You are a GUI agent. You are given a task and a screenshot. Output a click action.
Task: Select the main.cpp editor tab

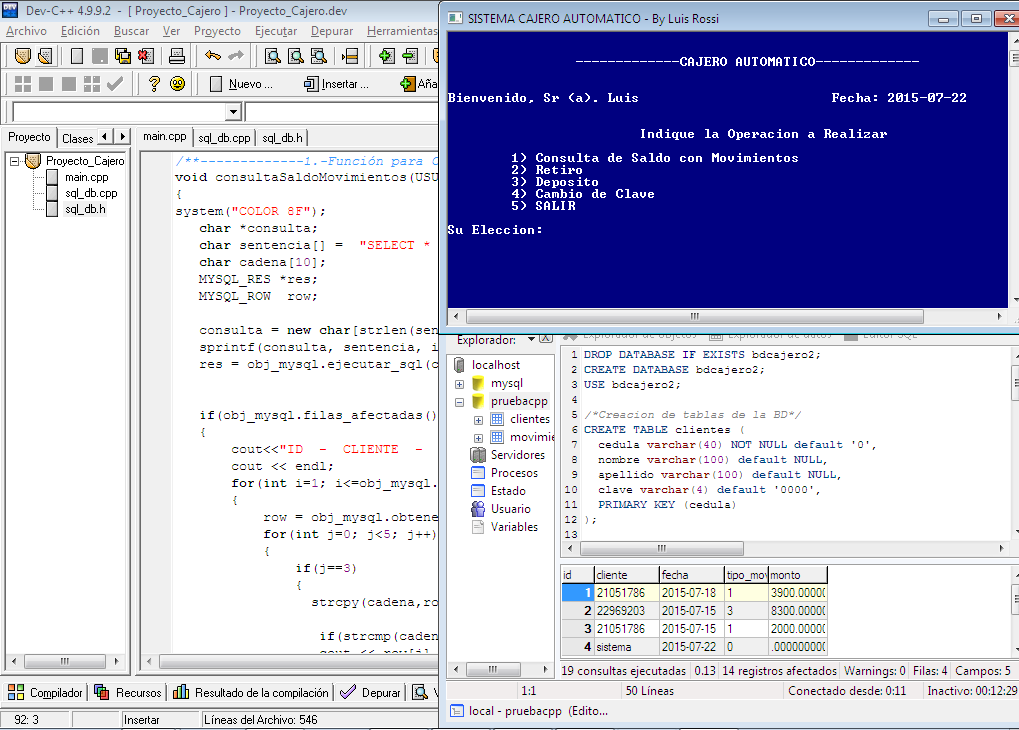164,137
